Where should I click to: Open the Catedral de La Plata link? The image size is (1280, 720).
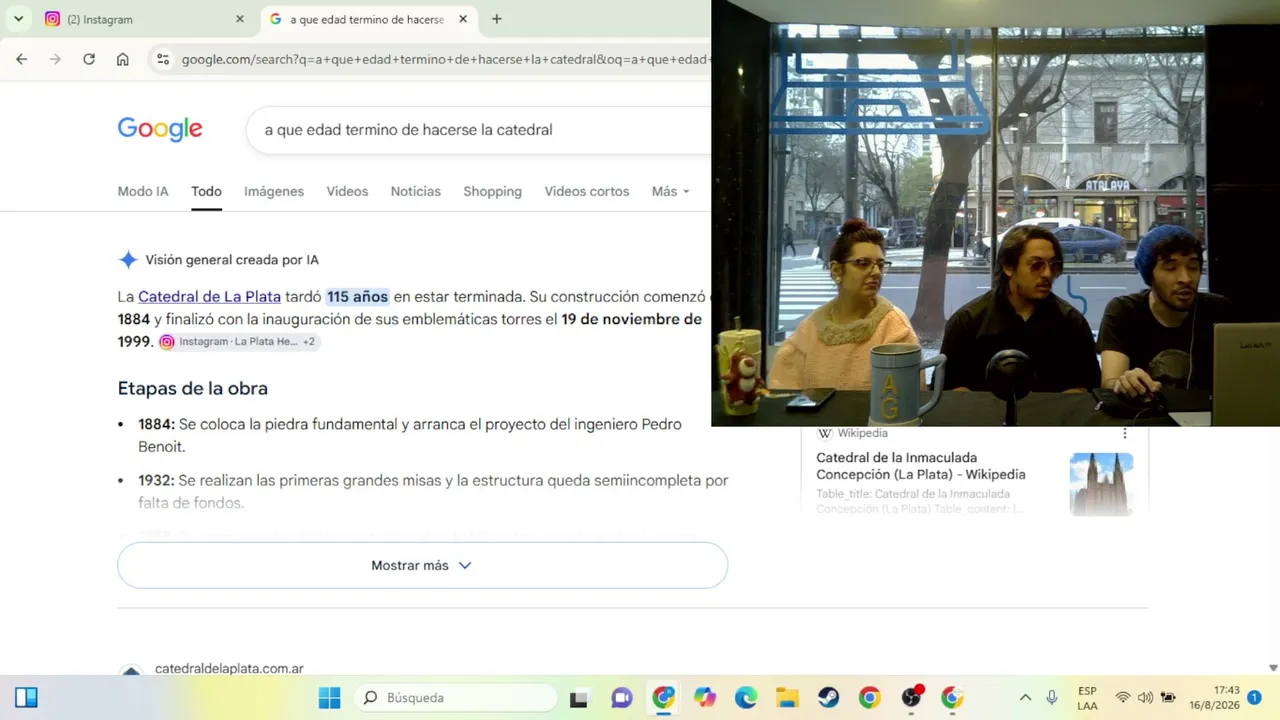[x=209, y=297]
